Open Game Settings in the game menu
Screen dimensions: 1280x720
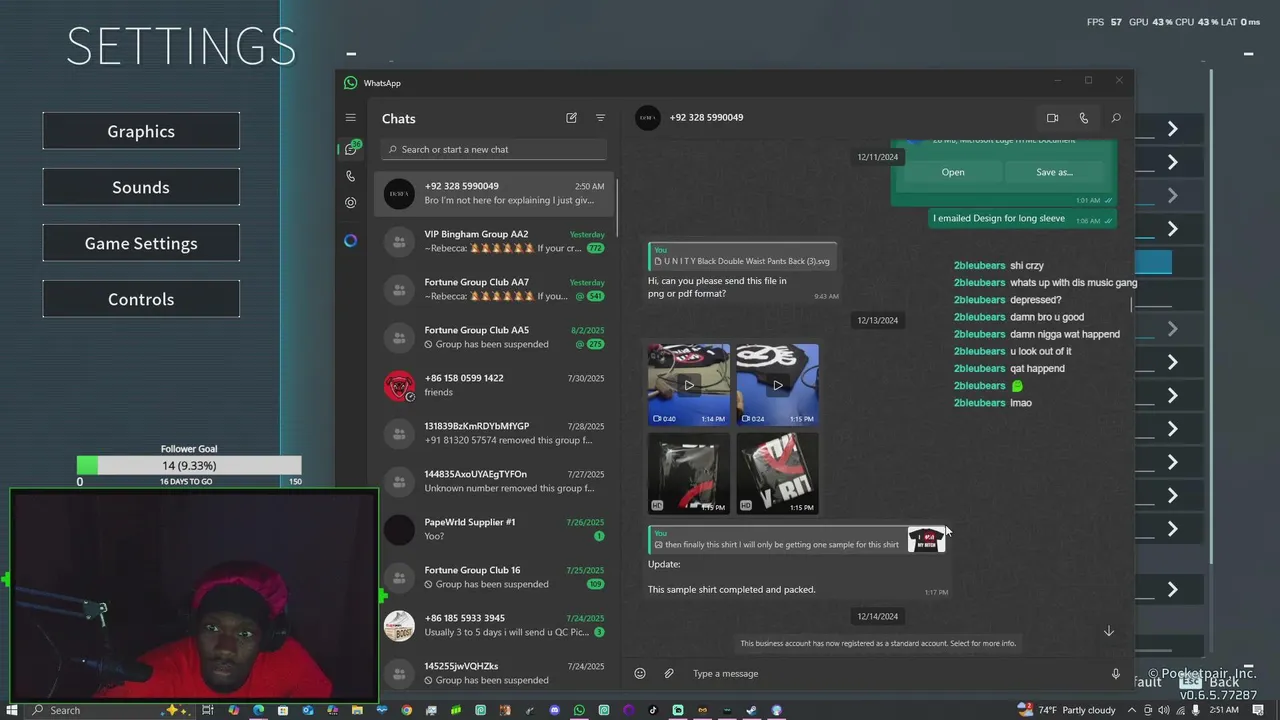(x=141, y=243)
